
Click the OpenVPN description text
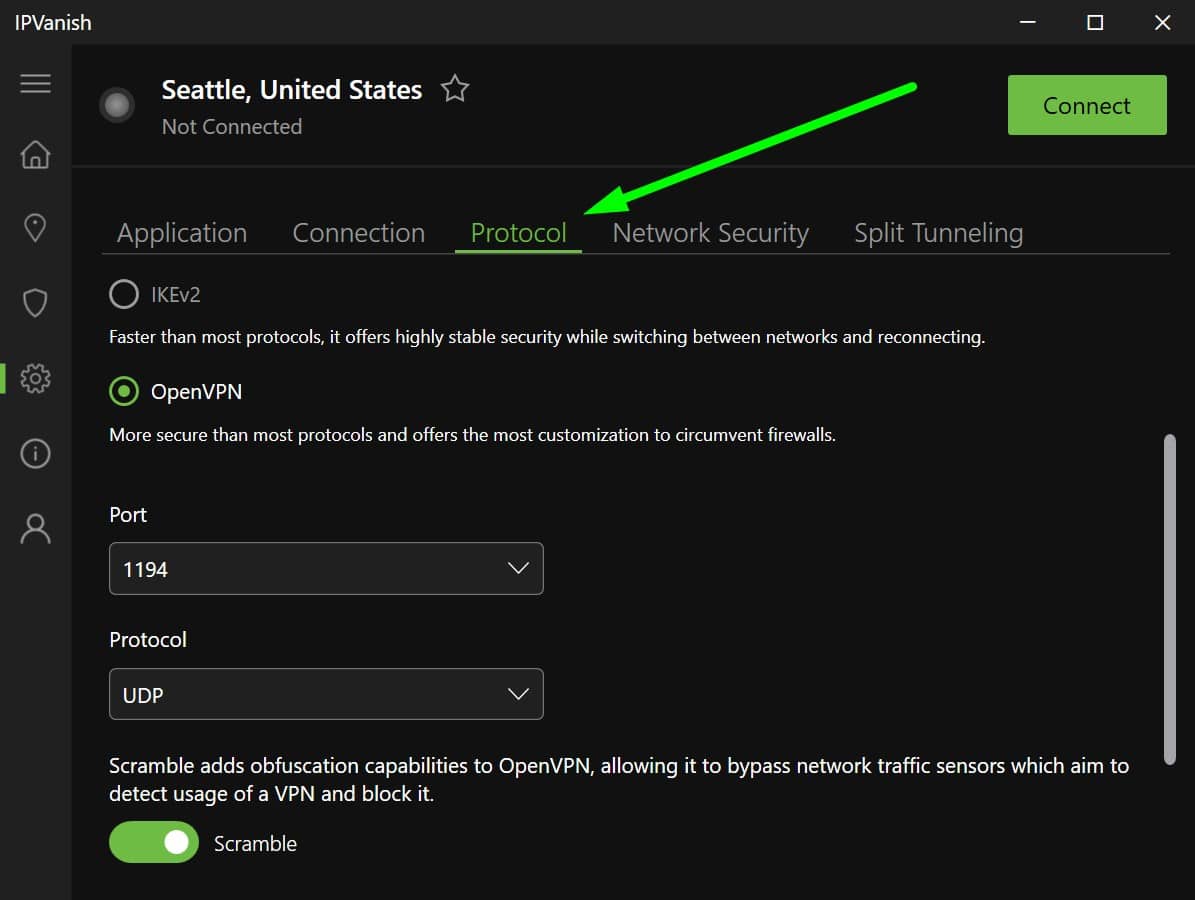click(x=473, y=435)
